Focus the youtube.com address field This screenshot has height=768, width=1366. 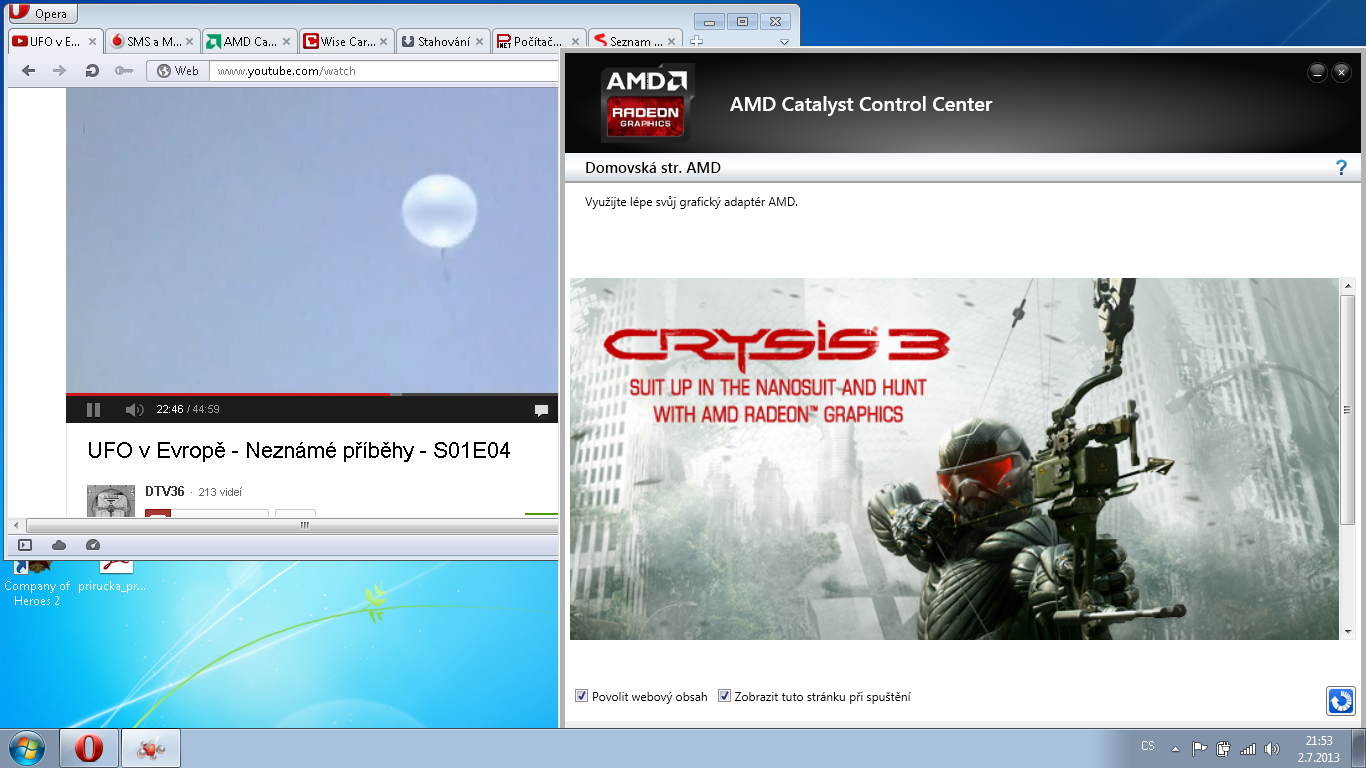pyautogui.click(x=384, y=71)
